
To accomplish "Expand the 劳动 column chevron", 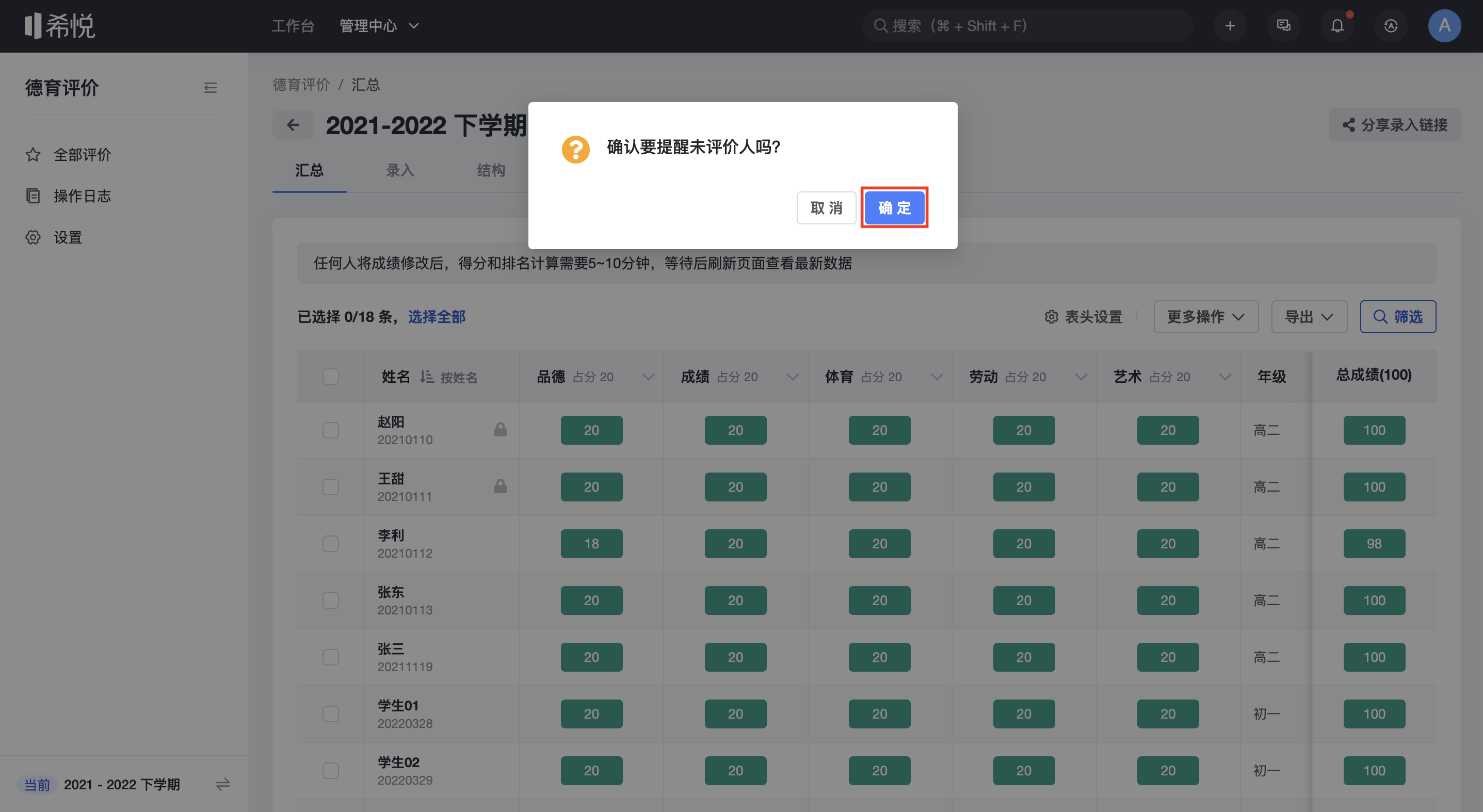I will click(1081, 377).
